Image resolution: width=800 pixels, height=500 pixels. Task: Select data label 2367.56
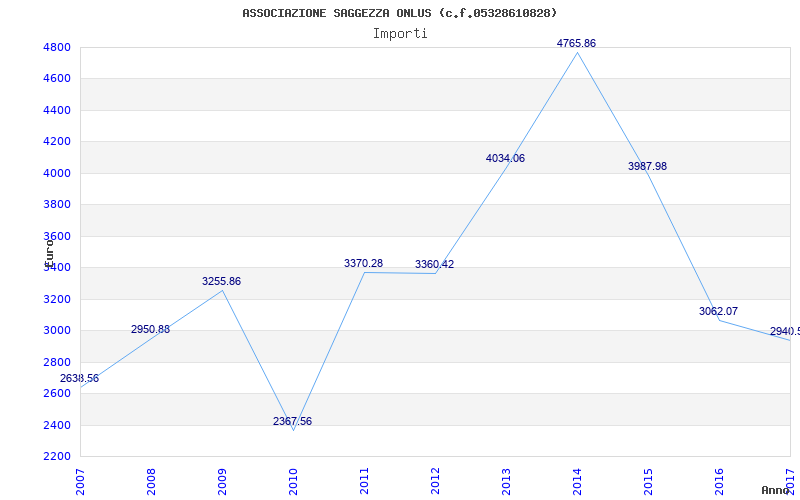[x=292, y=421]
